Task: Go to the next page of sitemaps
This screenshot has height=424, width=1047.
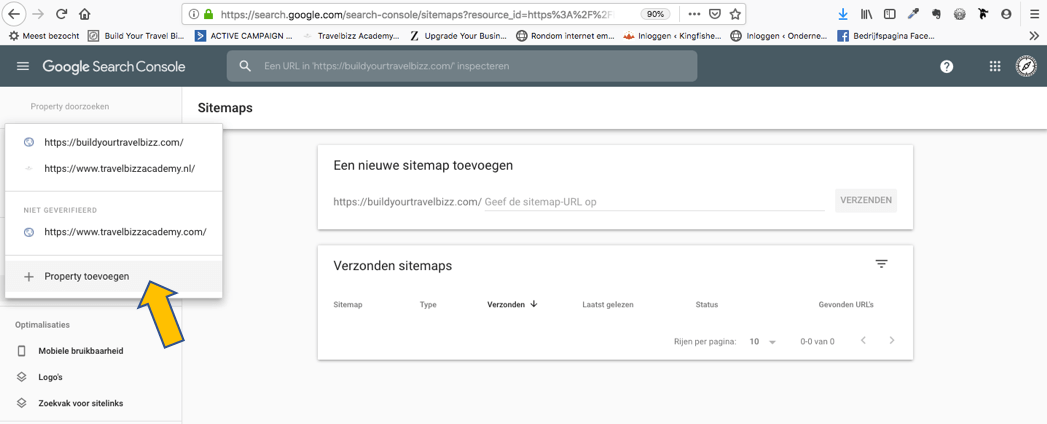Action: 892,341
